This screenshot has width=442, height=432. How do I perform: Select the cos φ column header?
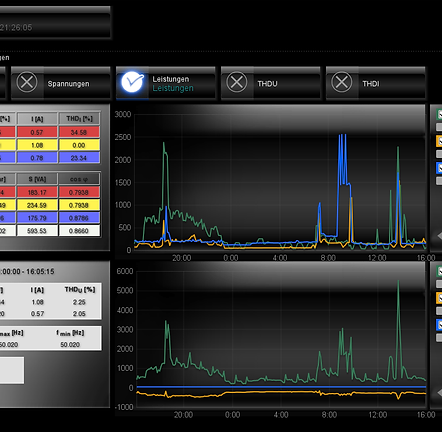(x=79, y=179)
